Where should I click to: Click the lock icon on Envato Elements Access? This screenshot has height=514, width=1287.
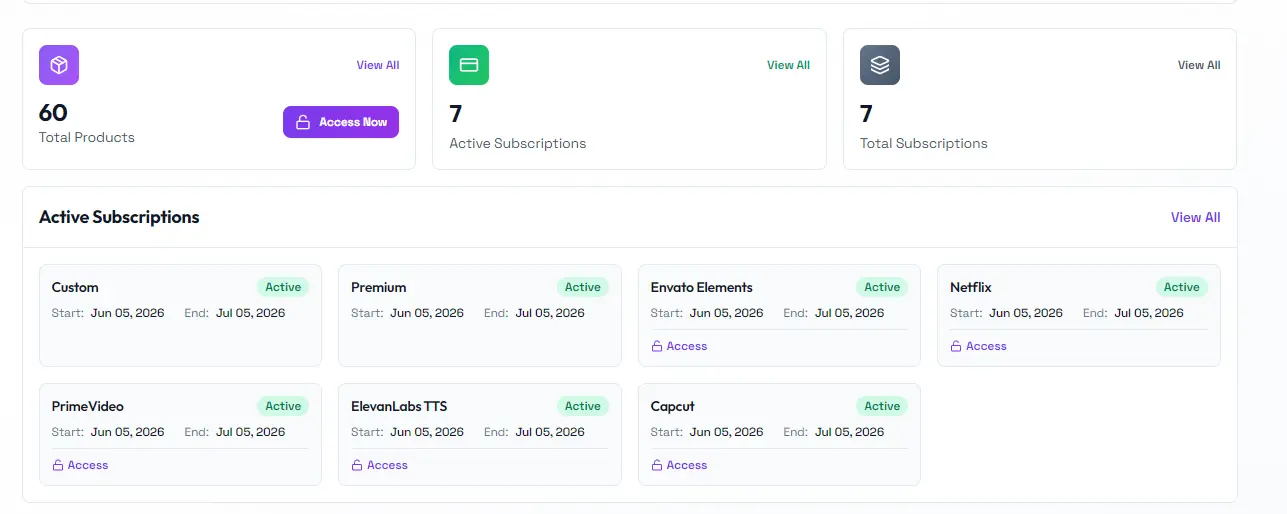pos(657,346)
